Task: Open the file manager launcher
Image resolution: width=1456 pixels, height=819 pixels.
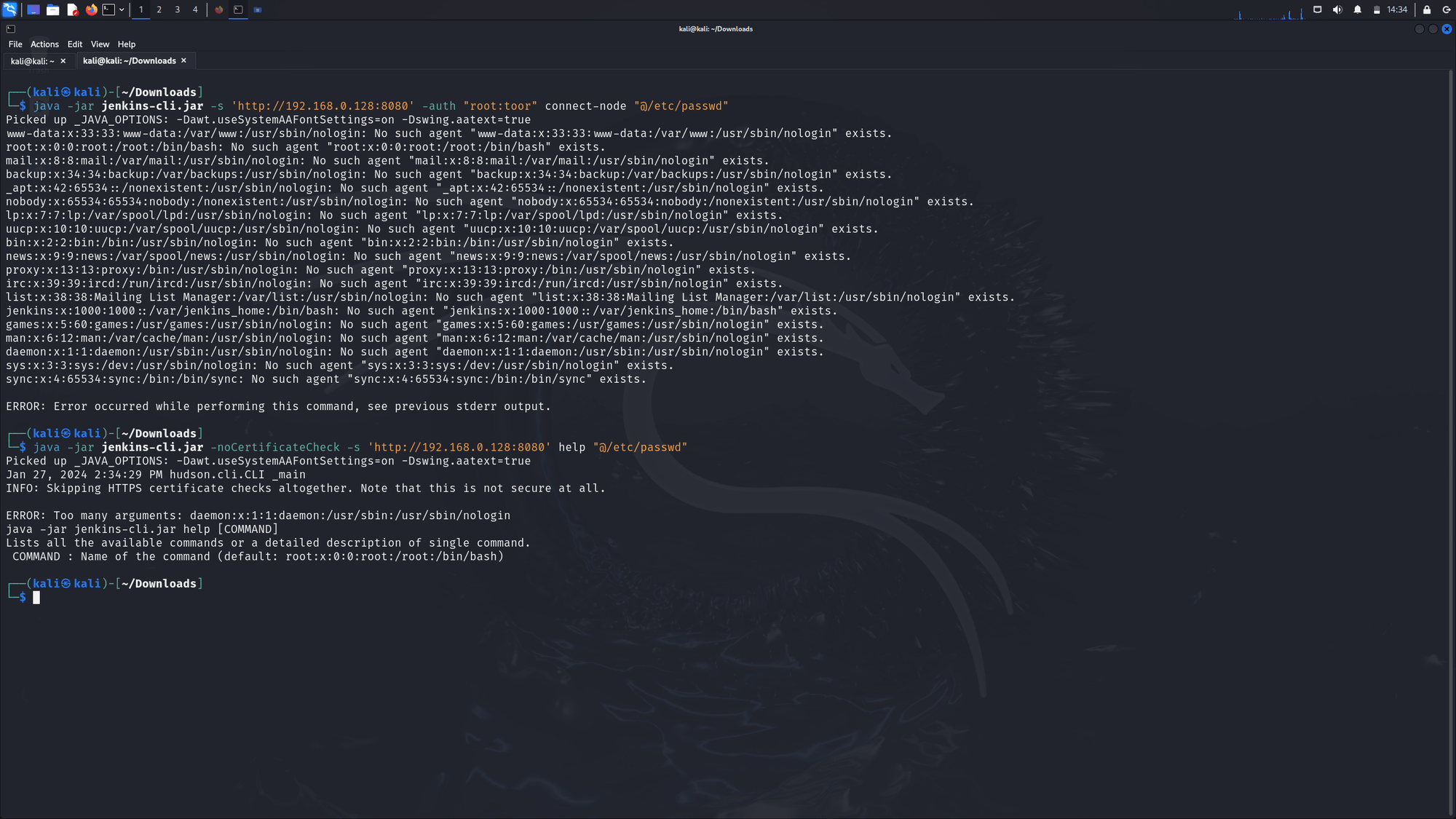Action: pyautogui.click(x=52, y=9)
